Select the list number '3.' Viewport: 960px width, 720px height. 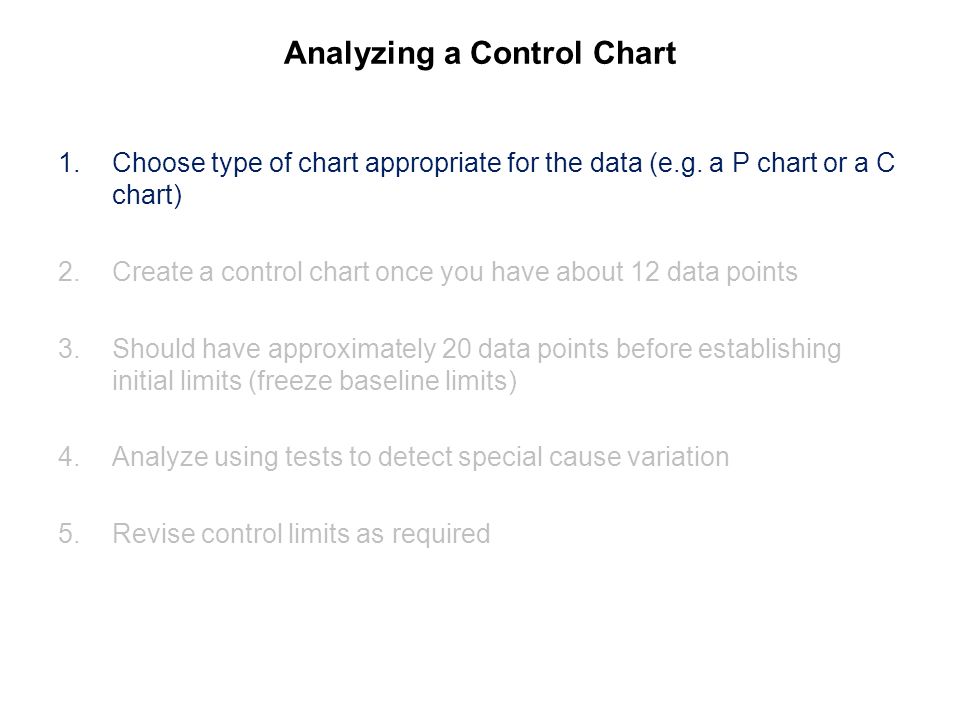[69, 350]
